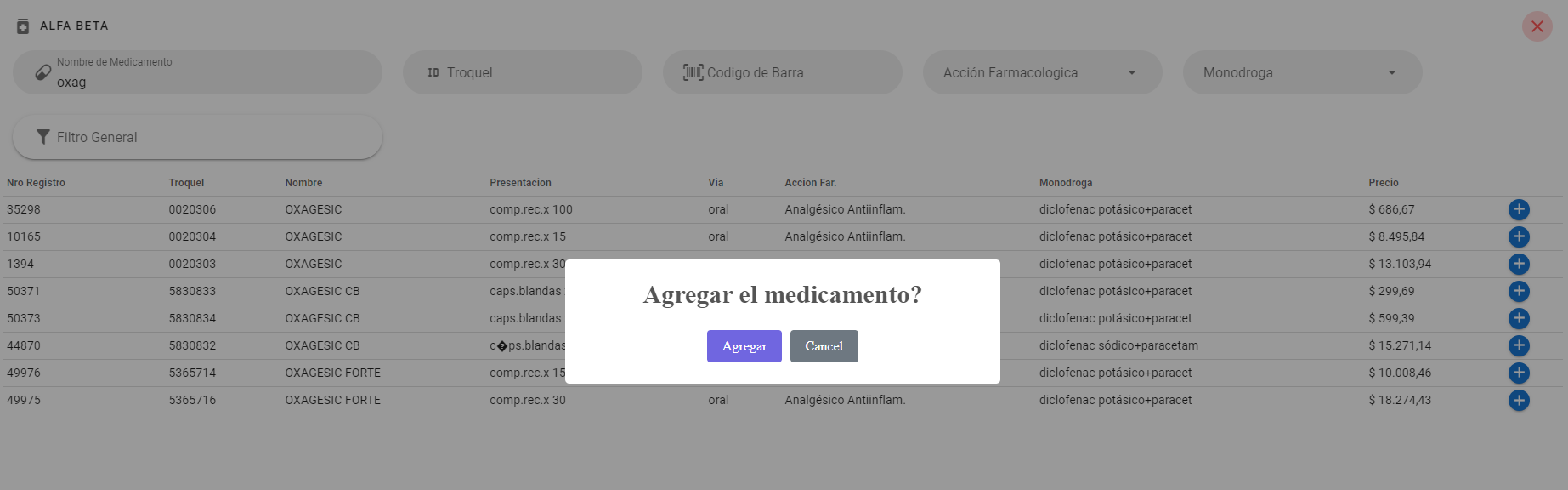Click the pill icon in Nombre de Medicamento
The width and height of the screenshot is (1568, 490).
point(42,73)
